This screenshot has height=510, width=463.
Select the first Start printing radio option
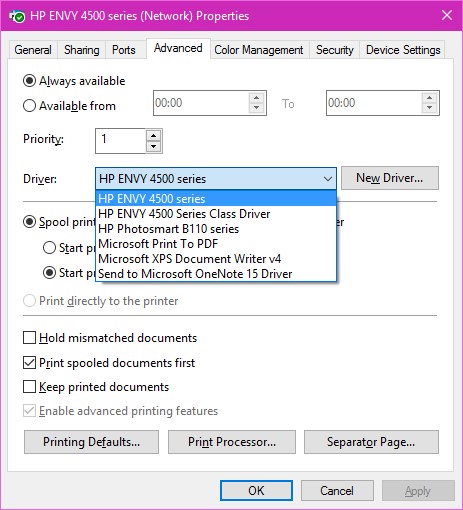49,248
